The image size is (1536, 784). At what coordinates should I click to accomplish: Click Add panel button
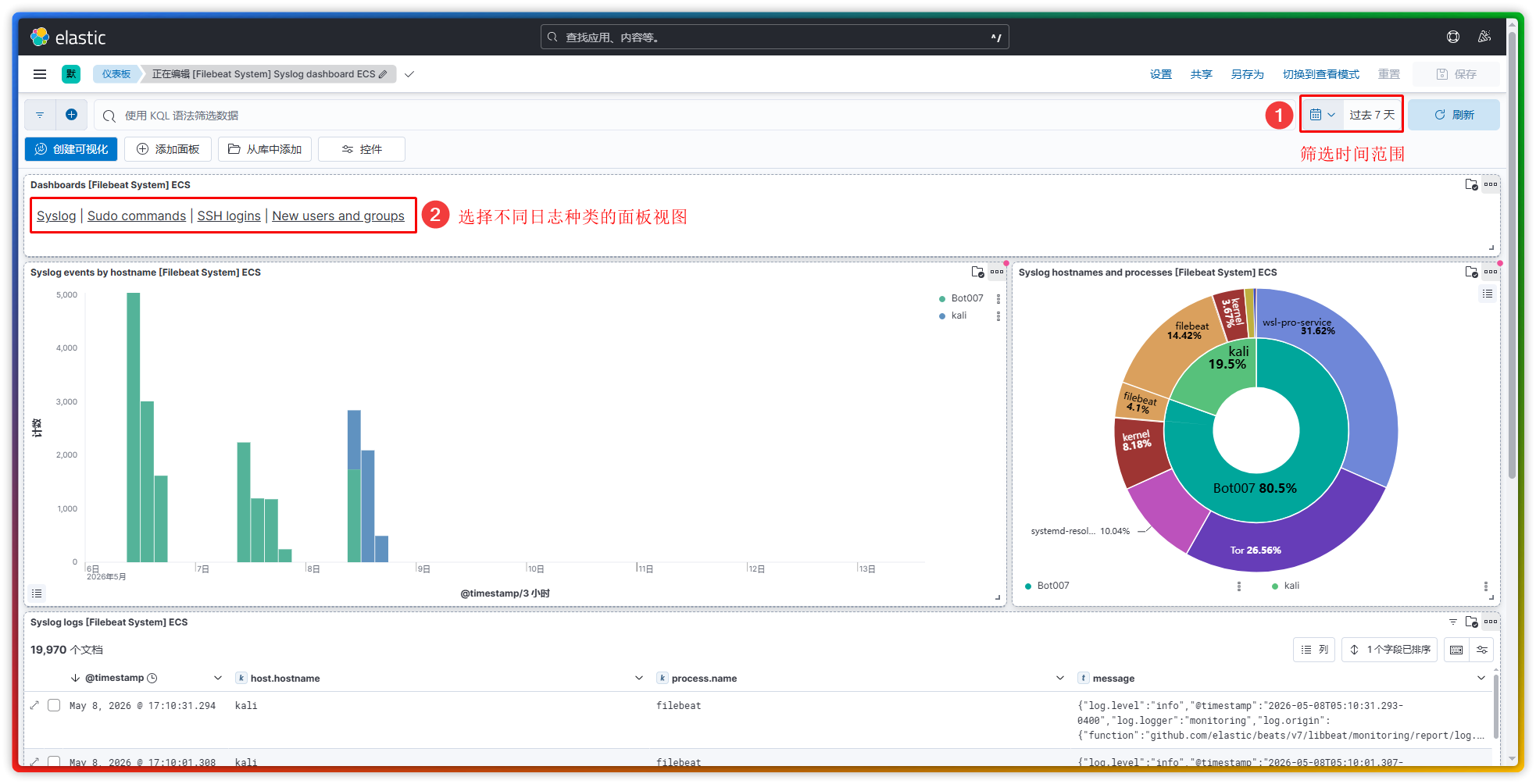(167, 149)
